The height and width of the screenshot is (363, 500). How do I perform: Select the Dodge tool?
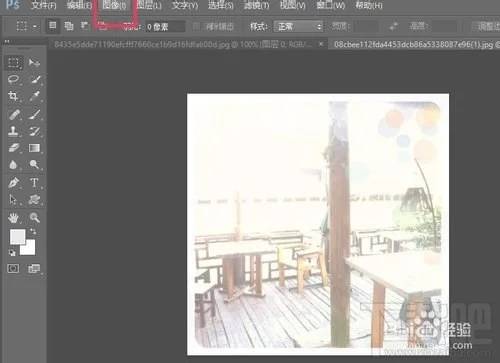pyautogui.click(x=34, y=165)
